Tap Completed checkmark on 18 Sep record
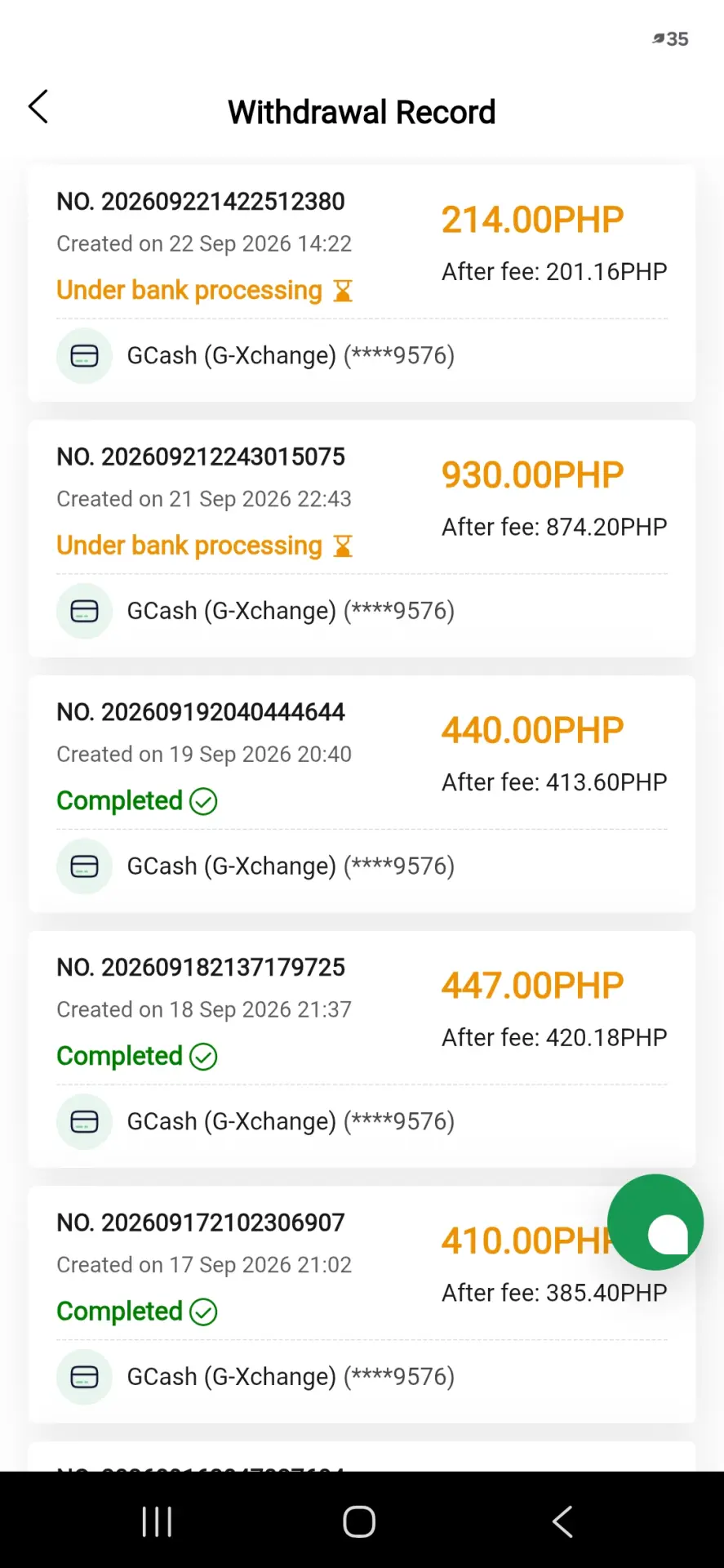Image resolution: width=724 pixels, height=1568 pixels. click(x=203, y=1057)
